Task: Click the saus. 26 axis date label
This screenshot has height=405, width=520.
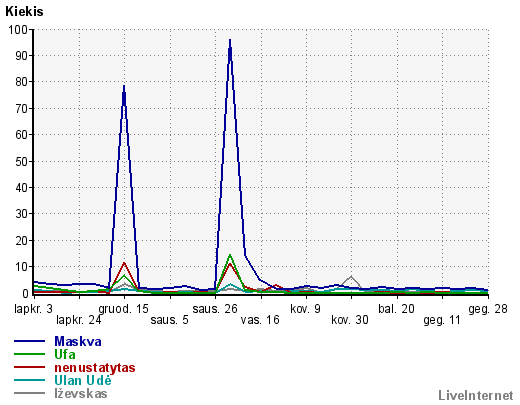Action: click(x=215, y=309)
